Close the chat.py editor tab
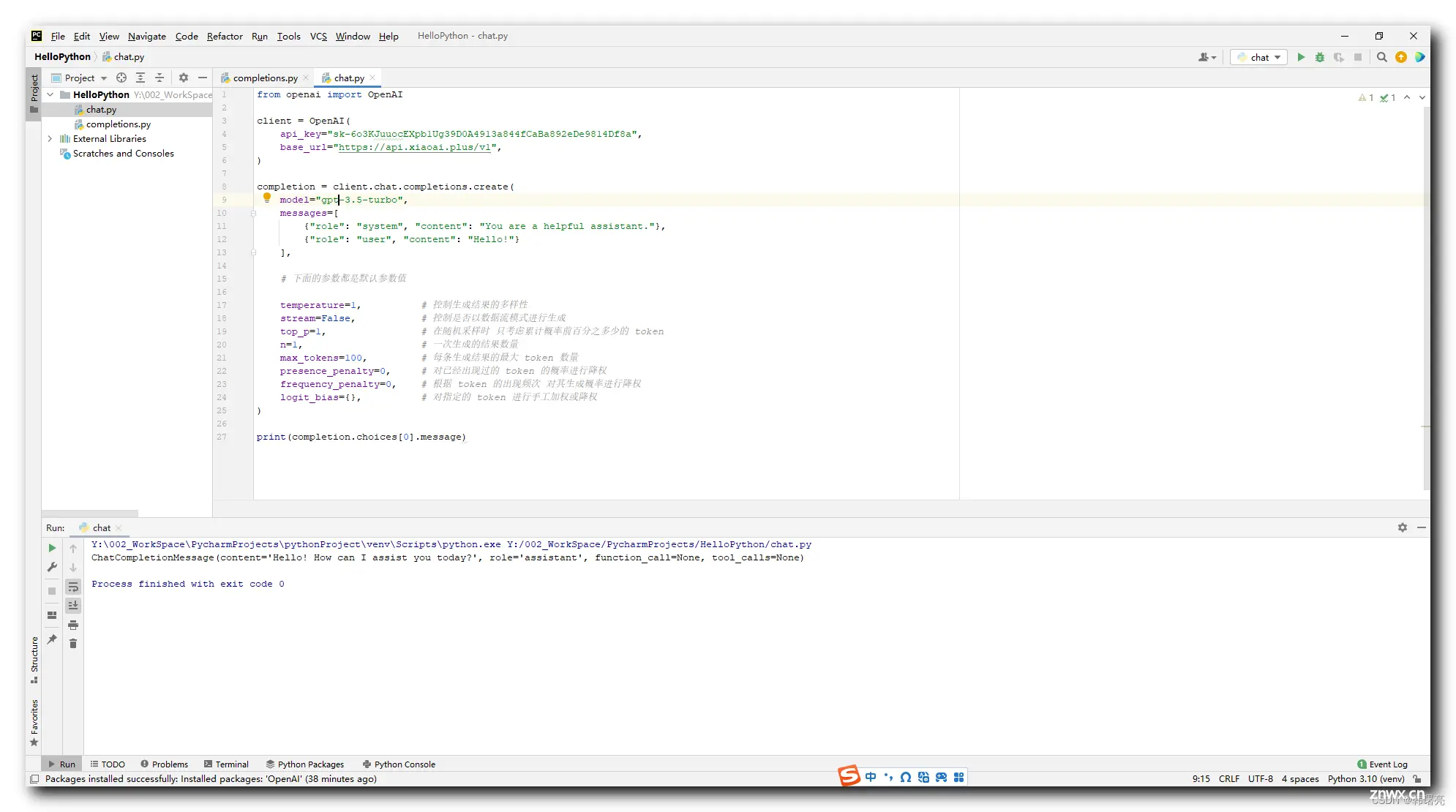The width and height of the screenshot is (1456, 812). coord(372,78)
